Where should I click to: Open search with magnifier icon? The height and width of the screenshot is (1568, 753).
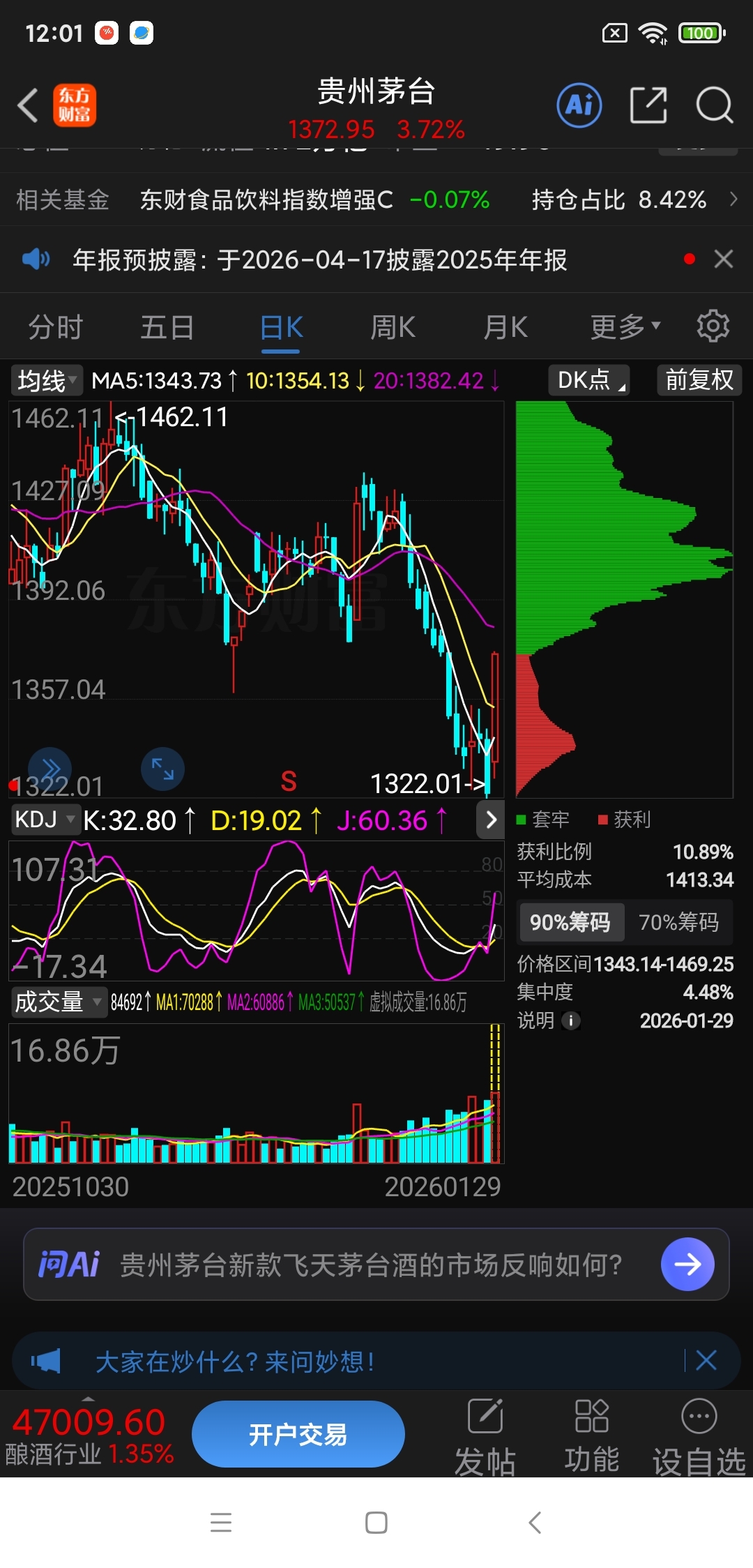click(715, 105)
